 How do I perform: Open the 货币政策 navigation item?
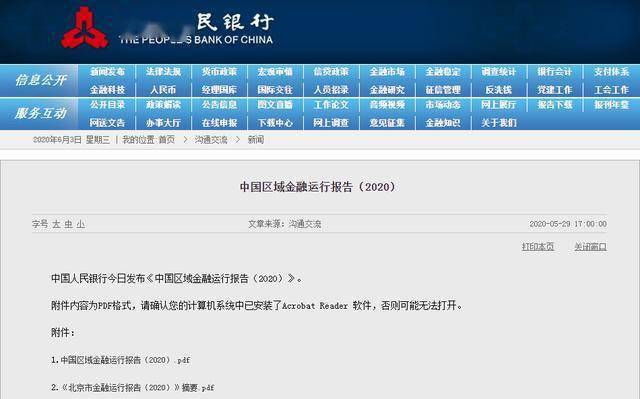(219, 72)
